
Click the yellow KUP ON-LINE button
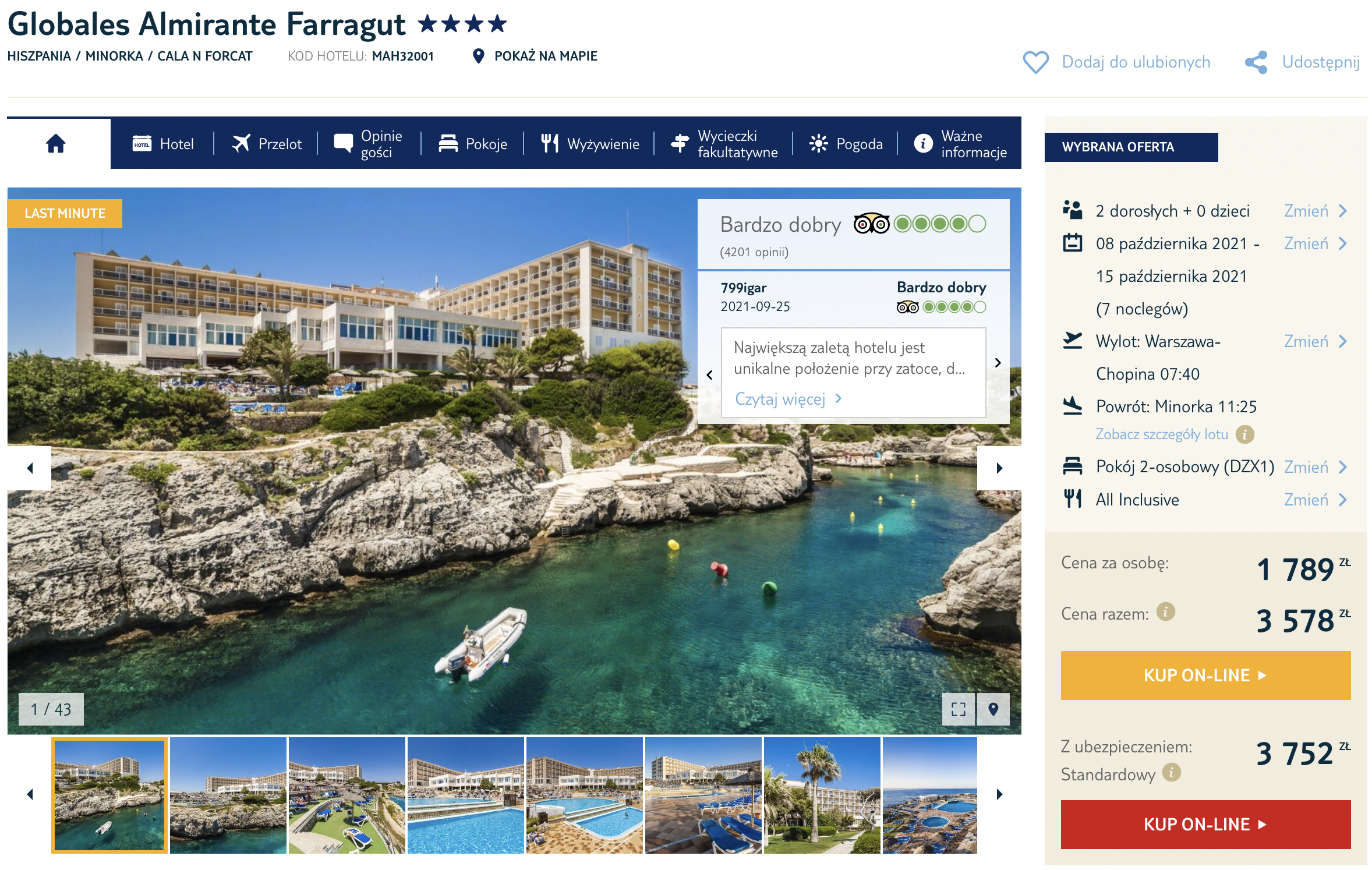1205,676
